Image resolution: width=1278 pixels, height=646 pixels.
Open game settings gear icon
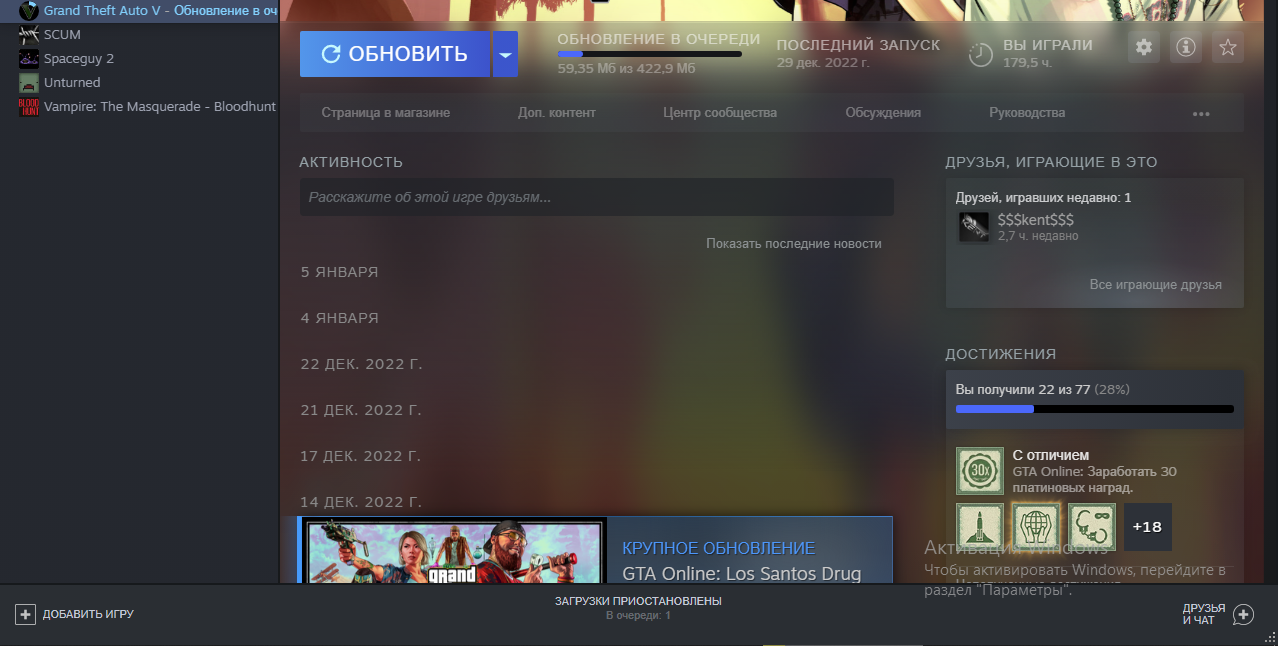pos(1144,47)
